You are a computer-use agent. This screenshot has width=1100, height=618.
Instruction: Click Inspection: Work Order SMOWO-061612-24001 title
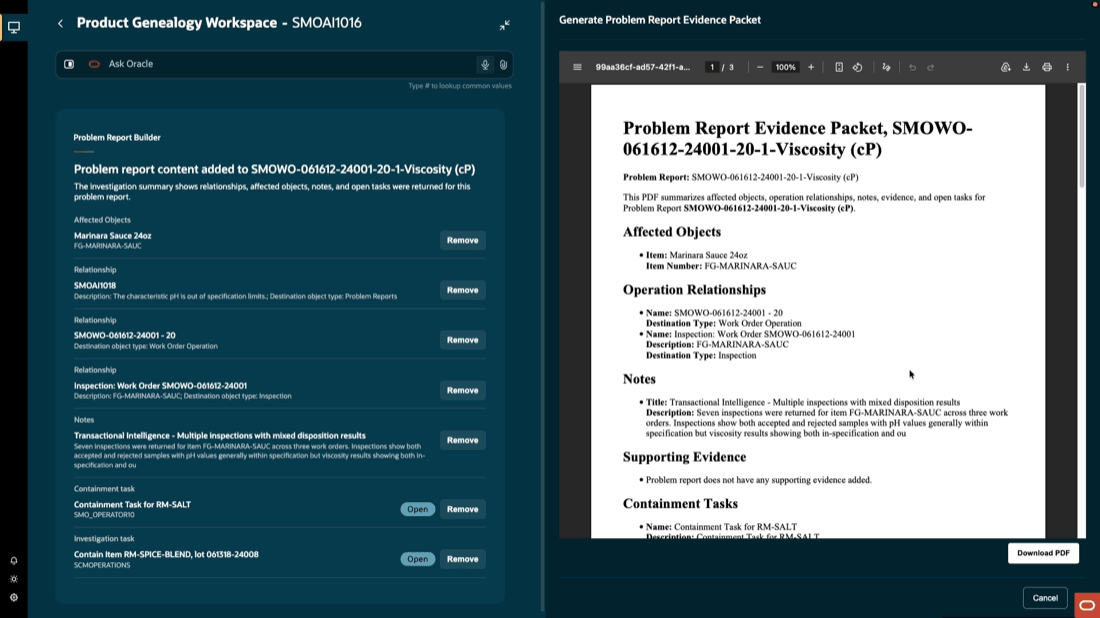pyautogui.click(x=160, y=386)
